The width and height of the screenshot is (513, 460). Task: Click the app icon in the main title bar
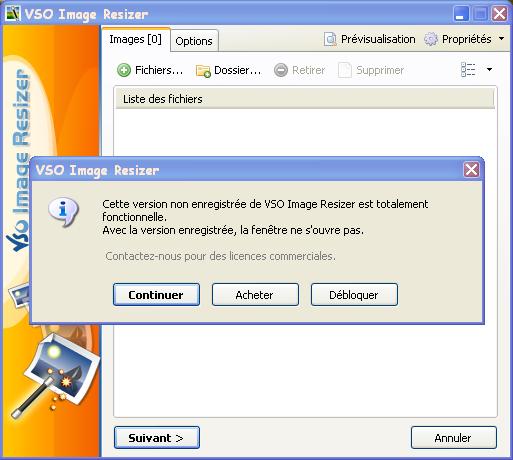click(x=13, y=14)
